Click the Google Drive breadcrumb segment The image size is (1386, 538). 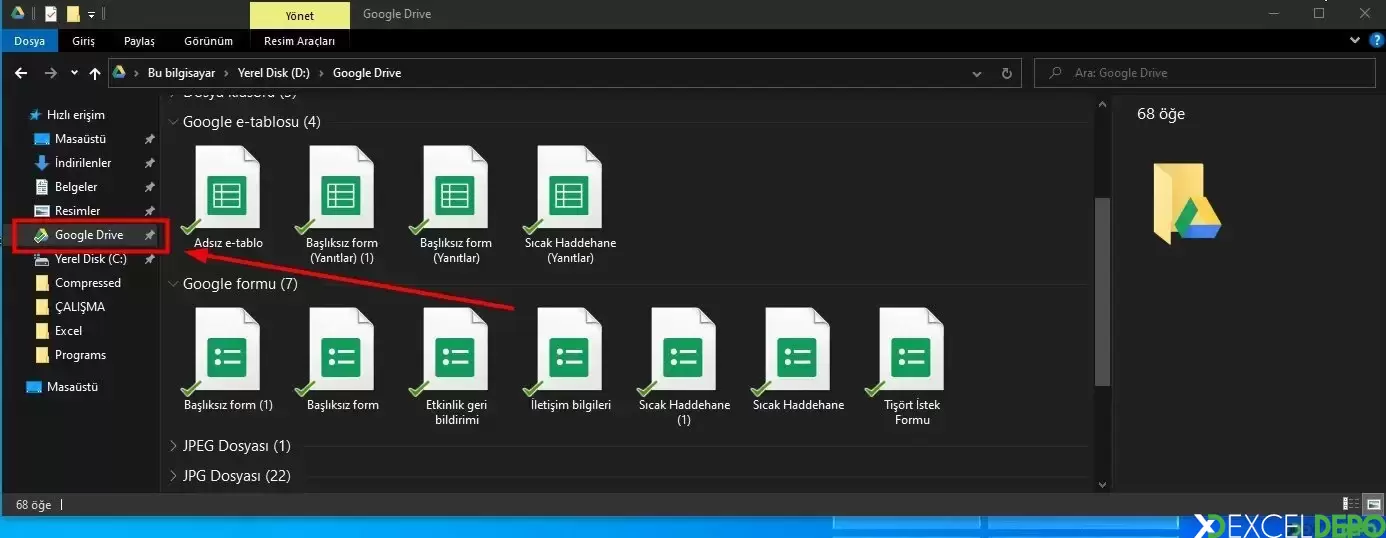click(367, 73)
